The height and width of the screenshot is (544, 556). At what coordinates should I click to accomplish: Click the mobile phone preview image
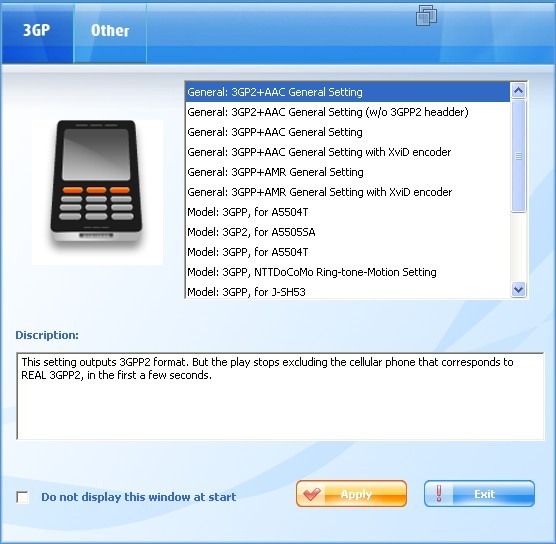coord(97,192)
